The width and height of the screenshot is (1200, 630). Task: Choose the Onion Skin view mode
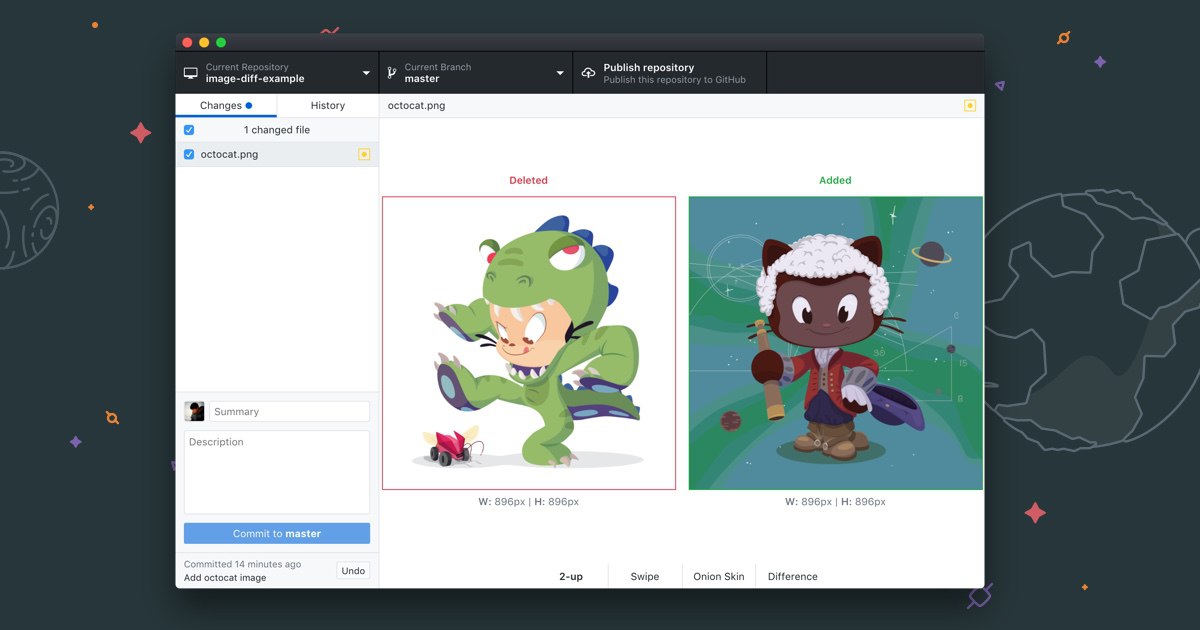(x=719, y=576)
